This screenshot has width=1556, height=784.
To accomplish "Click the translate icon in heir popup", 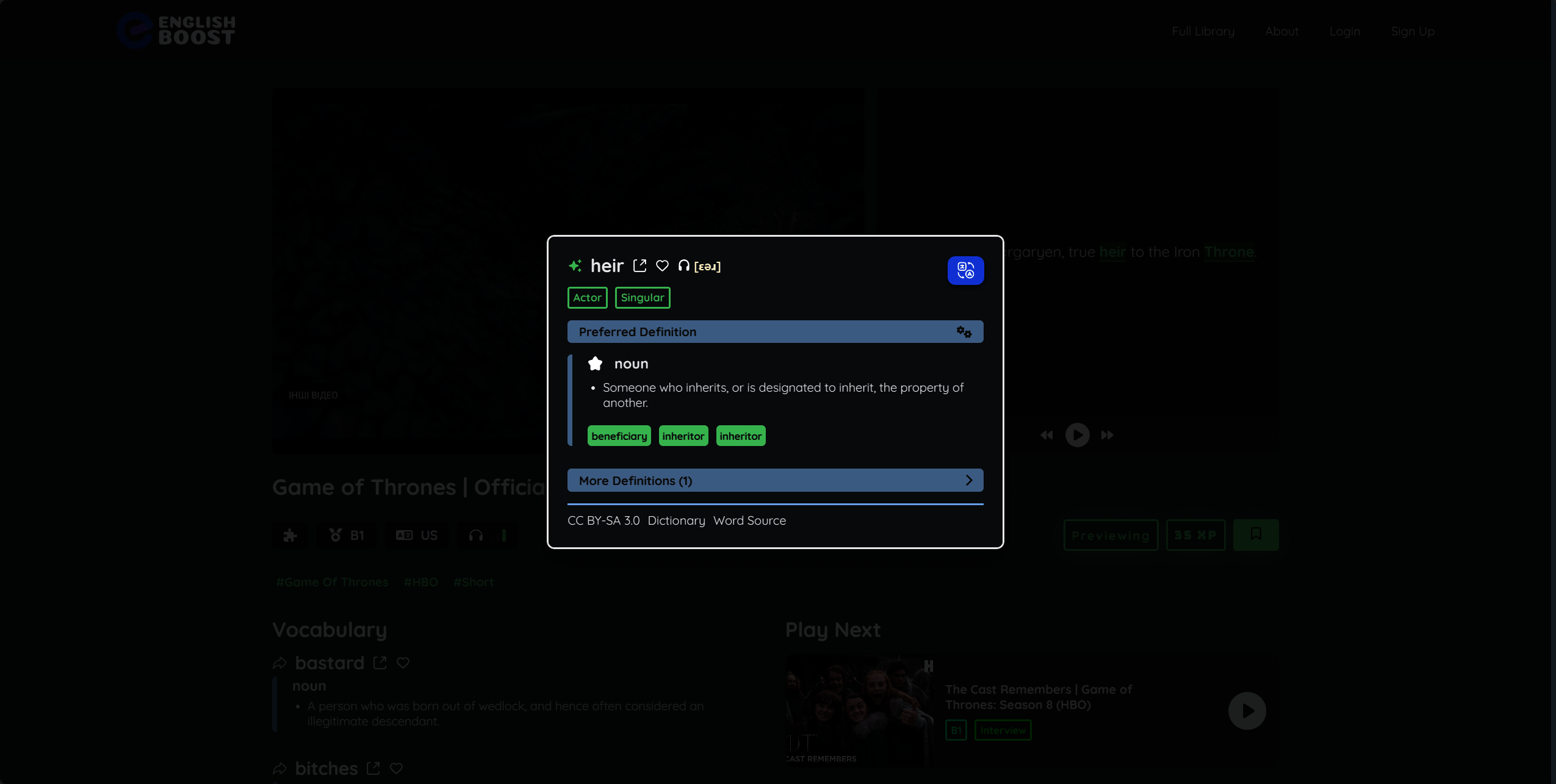I will 965,270.
